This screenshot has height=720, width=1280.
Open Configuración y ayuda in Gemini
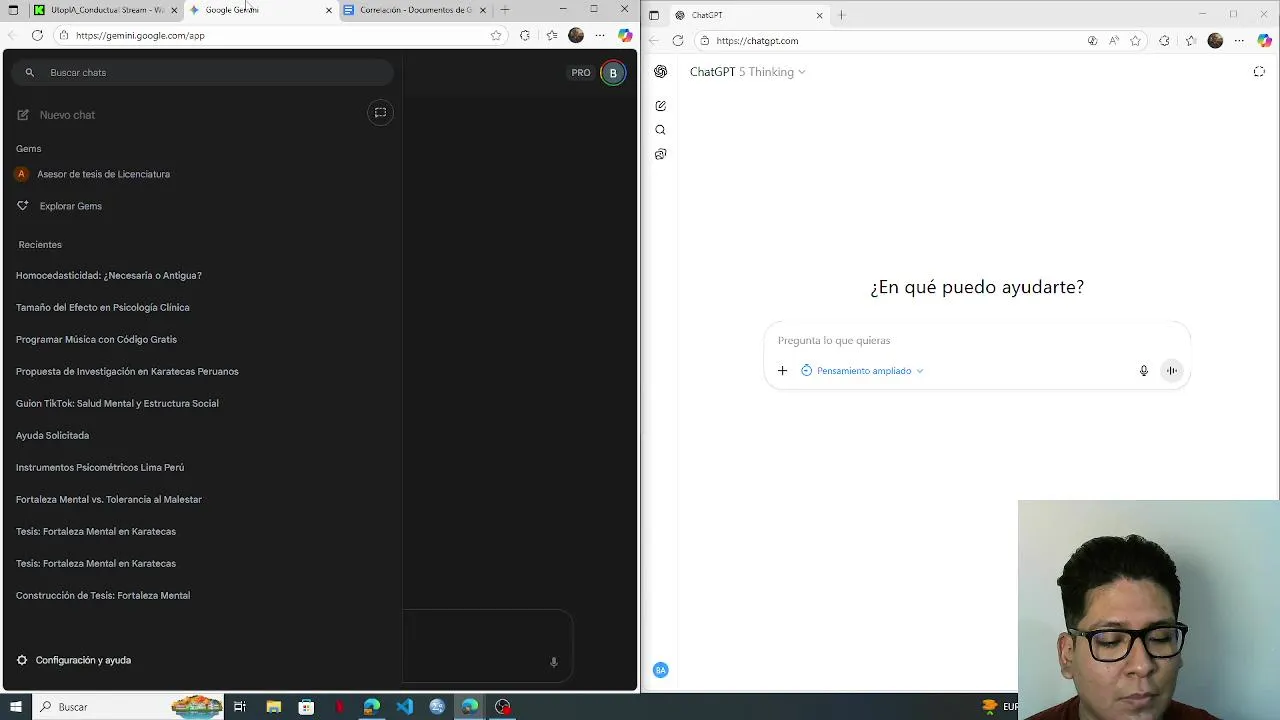point(74,660)
